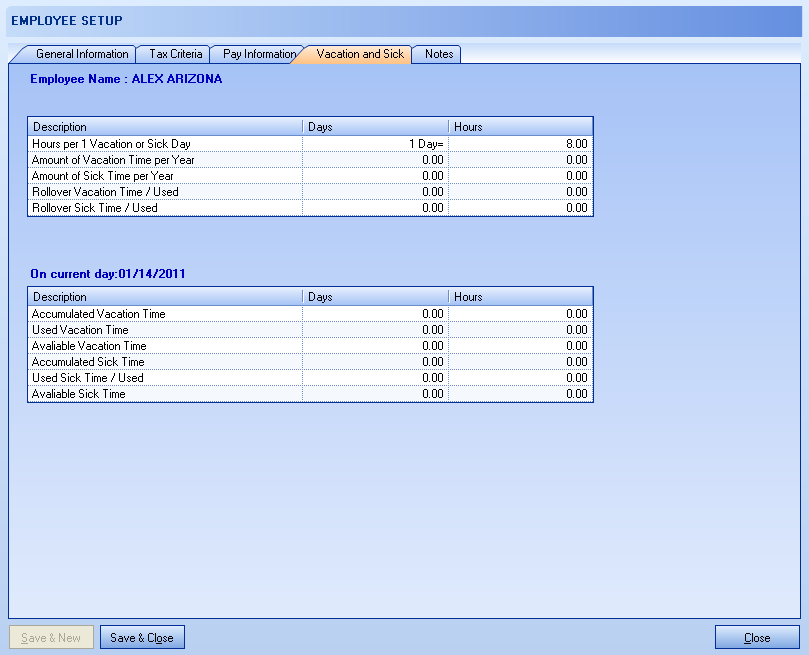Image resolution: width=809 pixels, height=655 pixels.
Task: Open the Pay Information tab
Action: [x=259, y=54]
